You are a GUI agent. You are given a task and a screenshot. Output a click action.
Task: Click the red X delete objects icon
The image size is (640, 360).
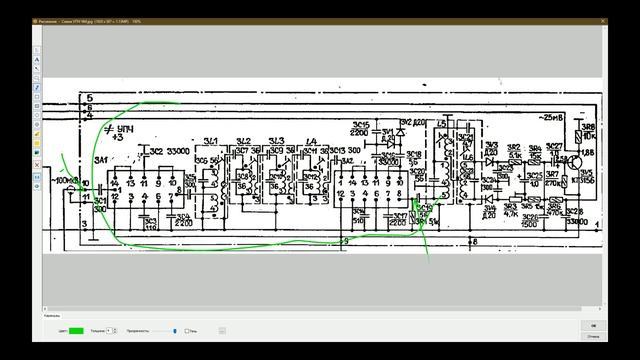(37, 165)
